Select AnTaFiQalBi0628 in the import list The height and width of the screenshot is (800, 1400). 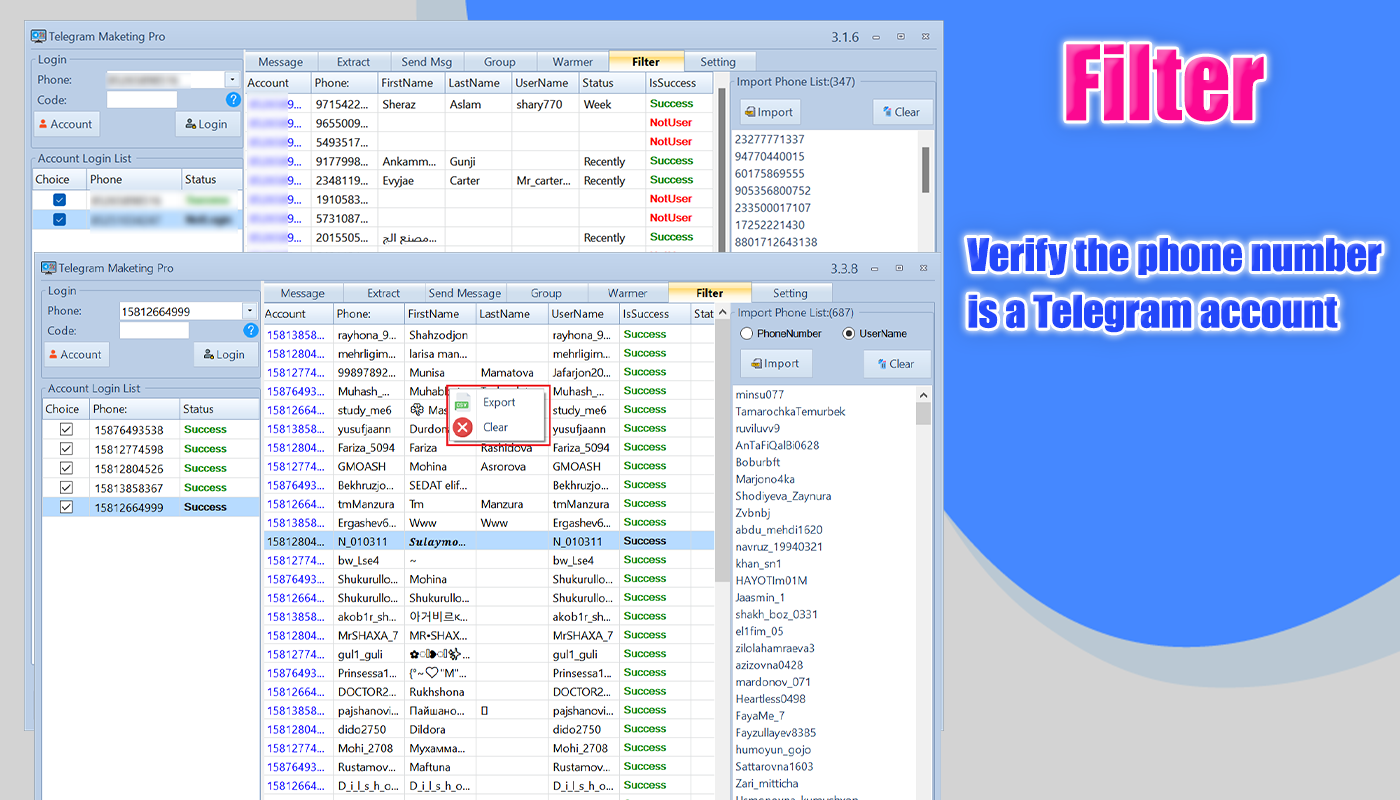click(x=778, y=445)
